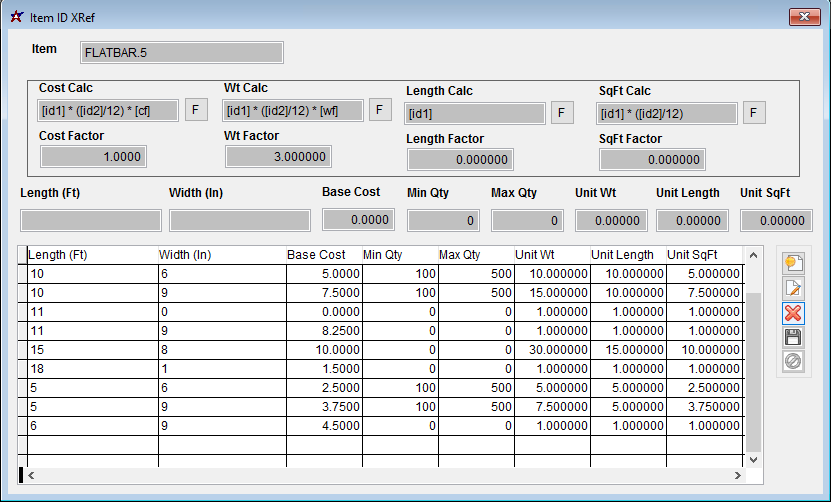Click the Item field containing FLATBAR.5
The width and height of the screenshot is (831, 502).
(x=181, y=52)
